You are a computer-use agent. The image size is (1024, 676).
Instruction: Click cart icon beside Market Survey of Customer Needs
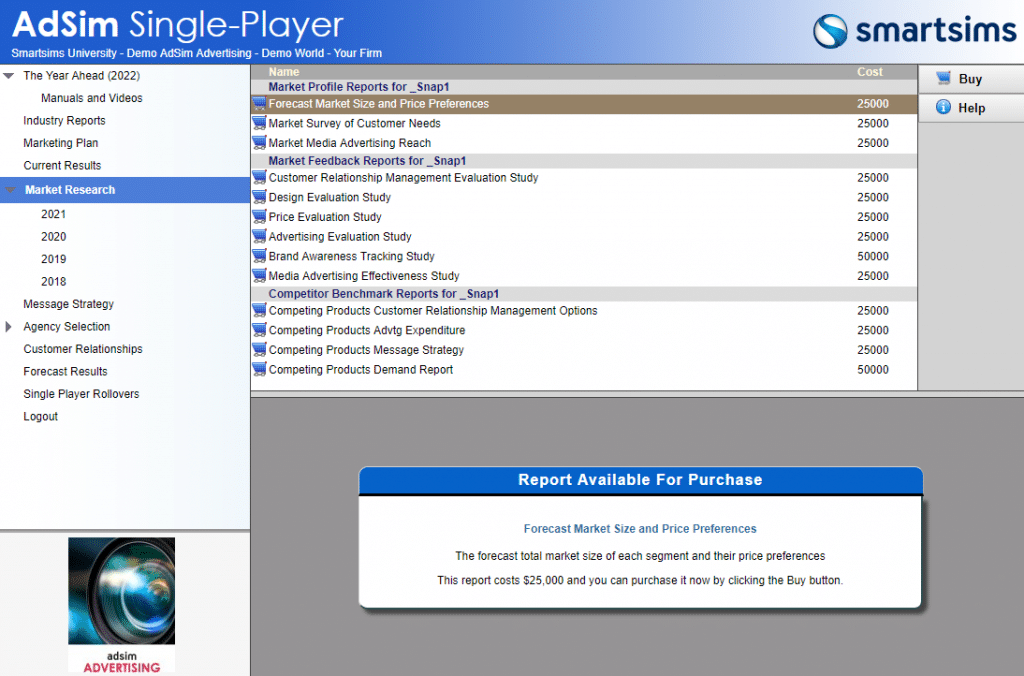click(x=259, y=124)
